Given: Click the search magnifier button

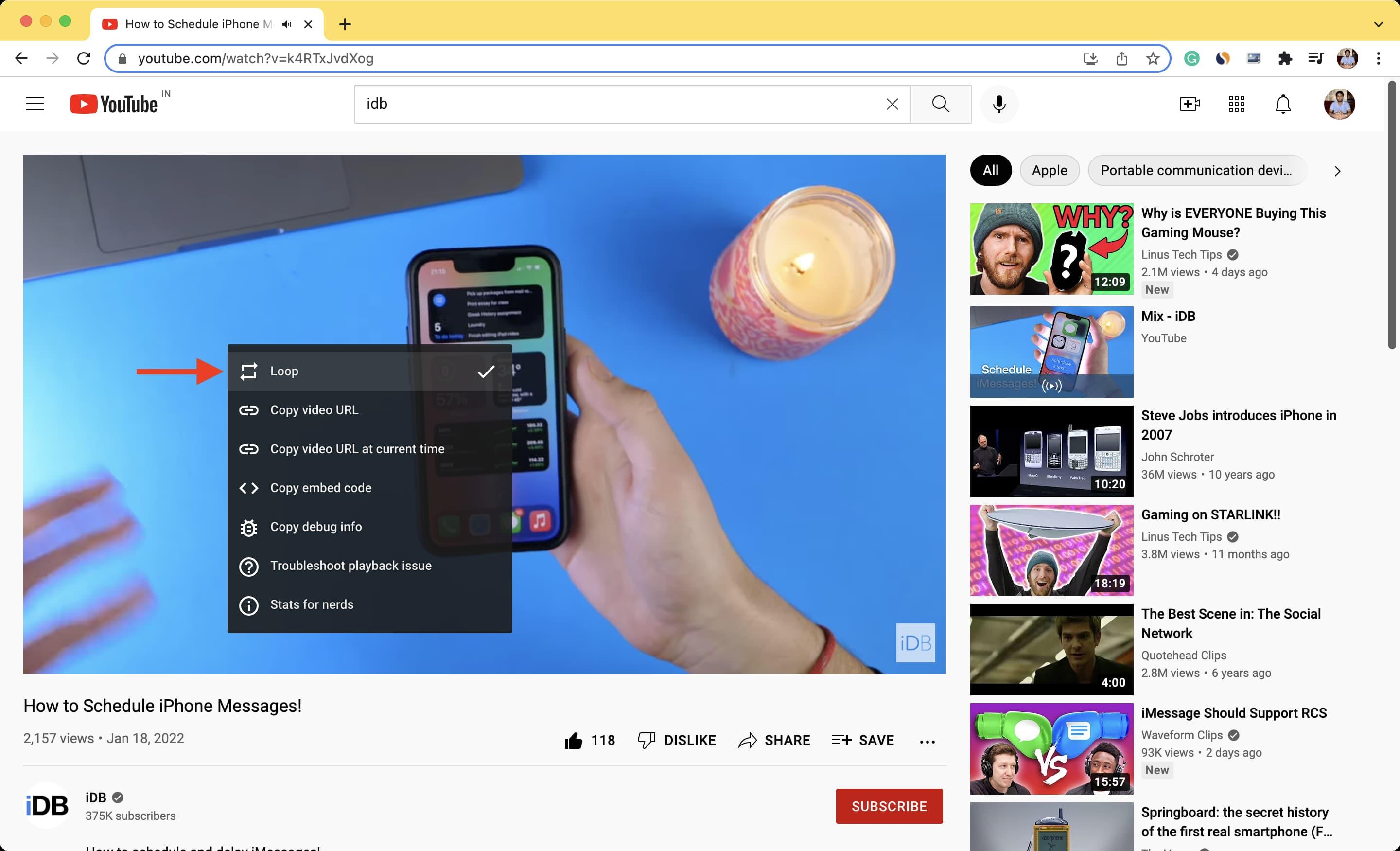Looking at the screenshot, I should pyautogui.click(x=940, y=104).
